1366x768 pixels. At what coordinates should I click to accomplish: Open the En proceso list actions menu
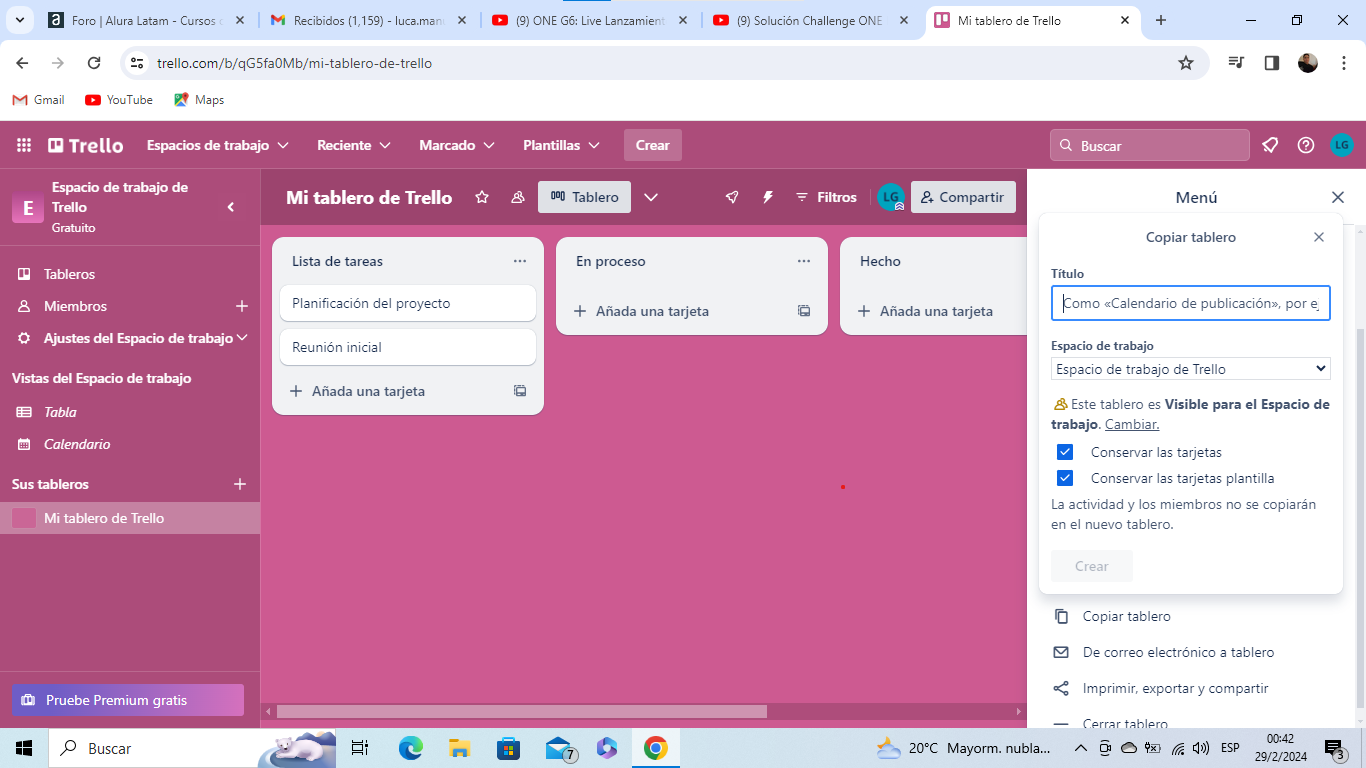804,261
